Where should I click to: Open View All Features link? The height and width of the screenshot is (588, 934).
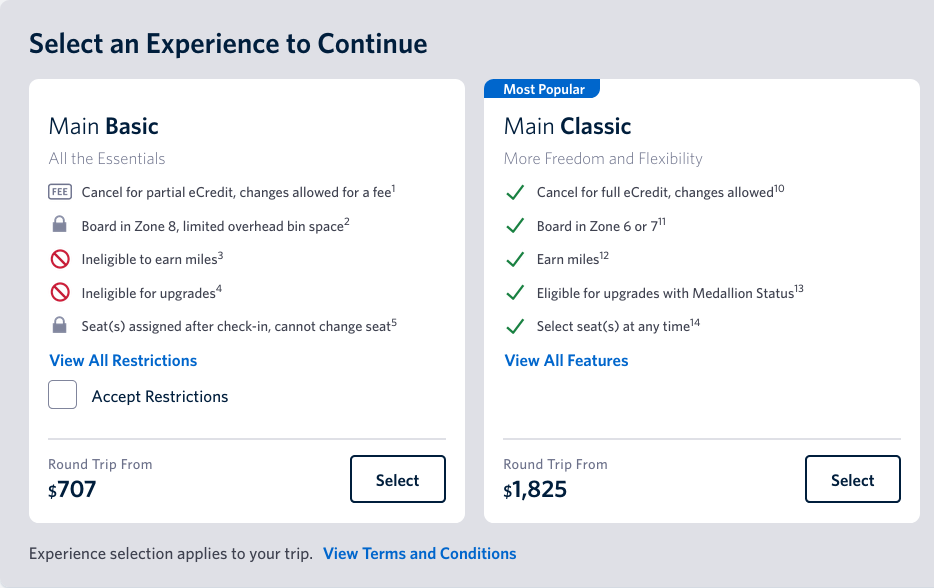tap(566, 360)
